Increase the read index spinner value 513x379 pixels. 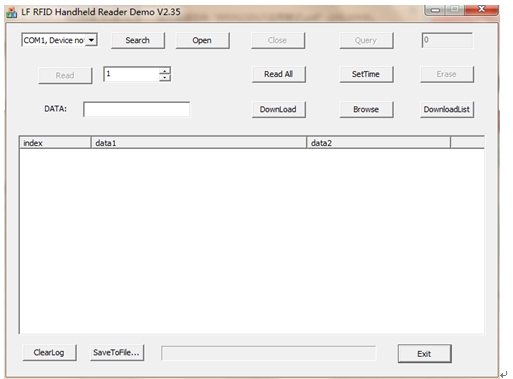(165, 71)
